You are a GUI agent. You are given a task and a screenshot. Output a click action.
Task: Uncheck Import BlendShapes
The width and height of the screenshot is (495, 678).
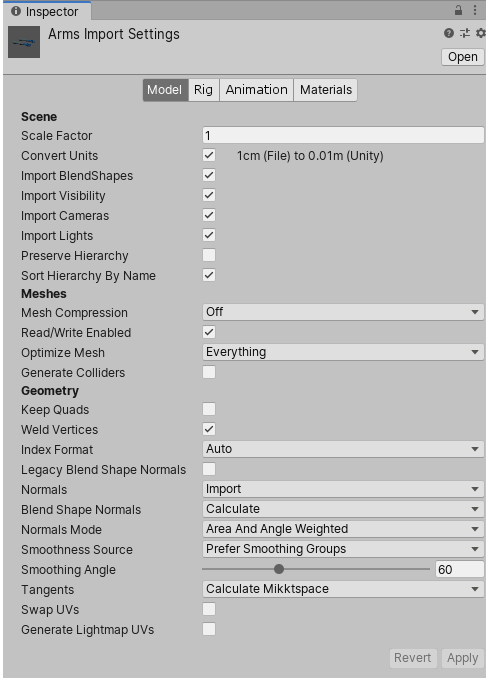coord(209,175)
